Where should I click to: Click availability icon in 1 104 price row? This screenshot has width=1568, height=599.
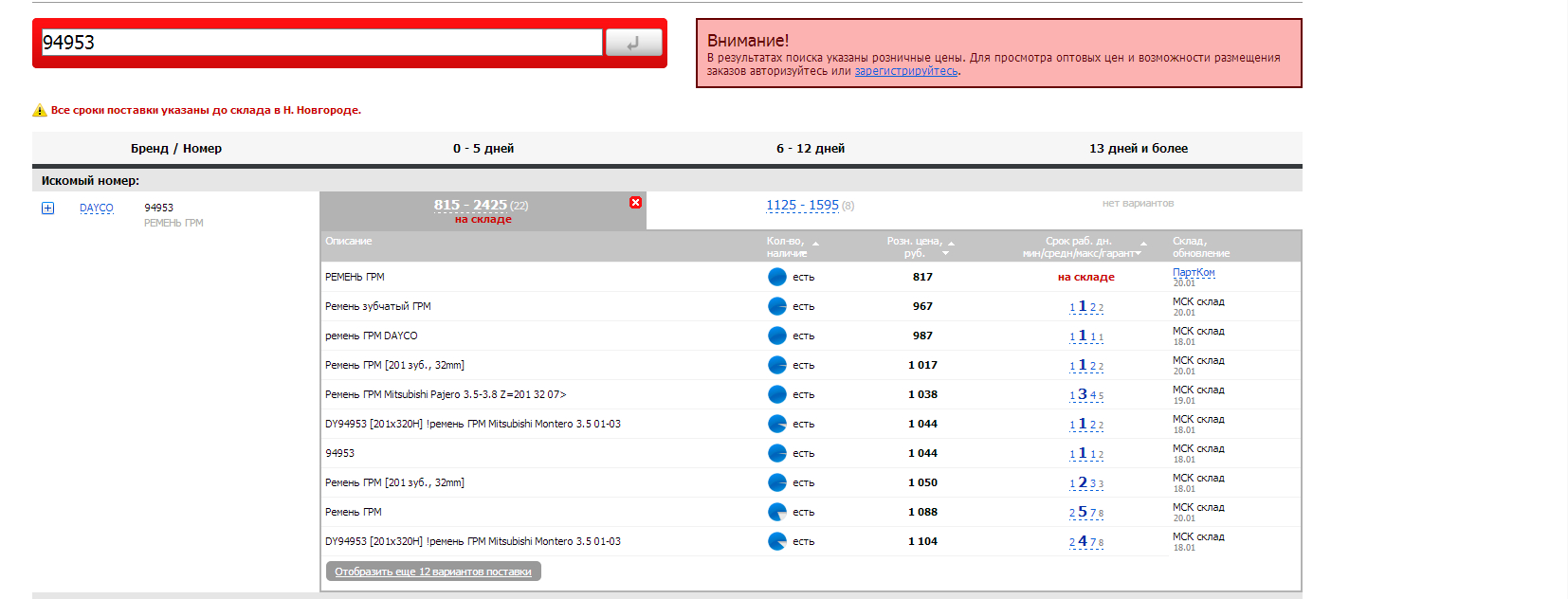point(776,541)
